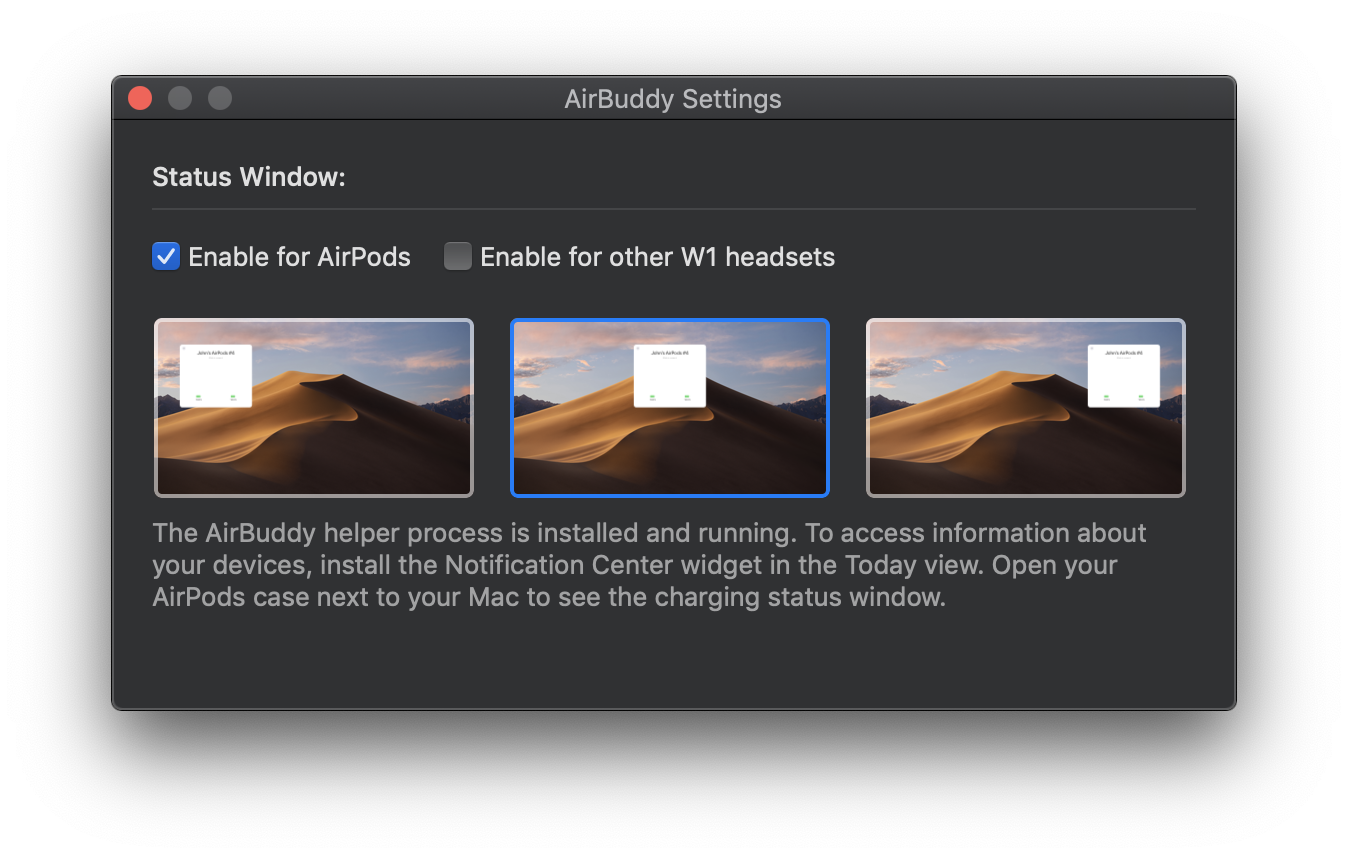Minimize the AirBuddy Settings window
Screen dimensions: 1348x858
point(180,98)
